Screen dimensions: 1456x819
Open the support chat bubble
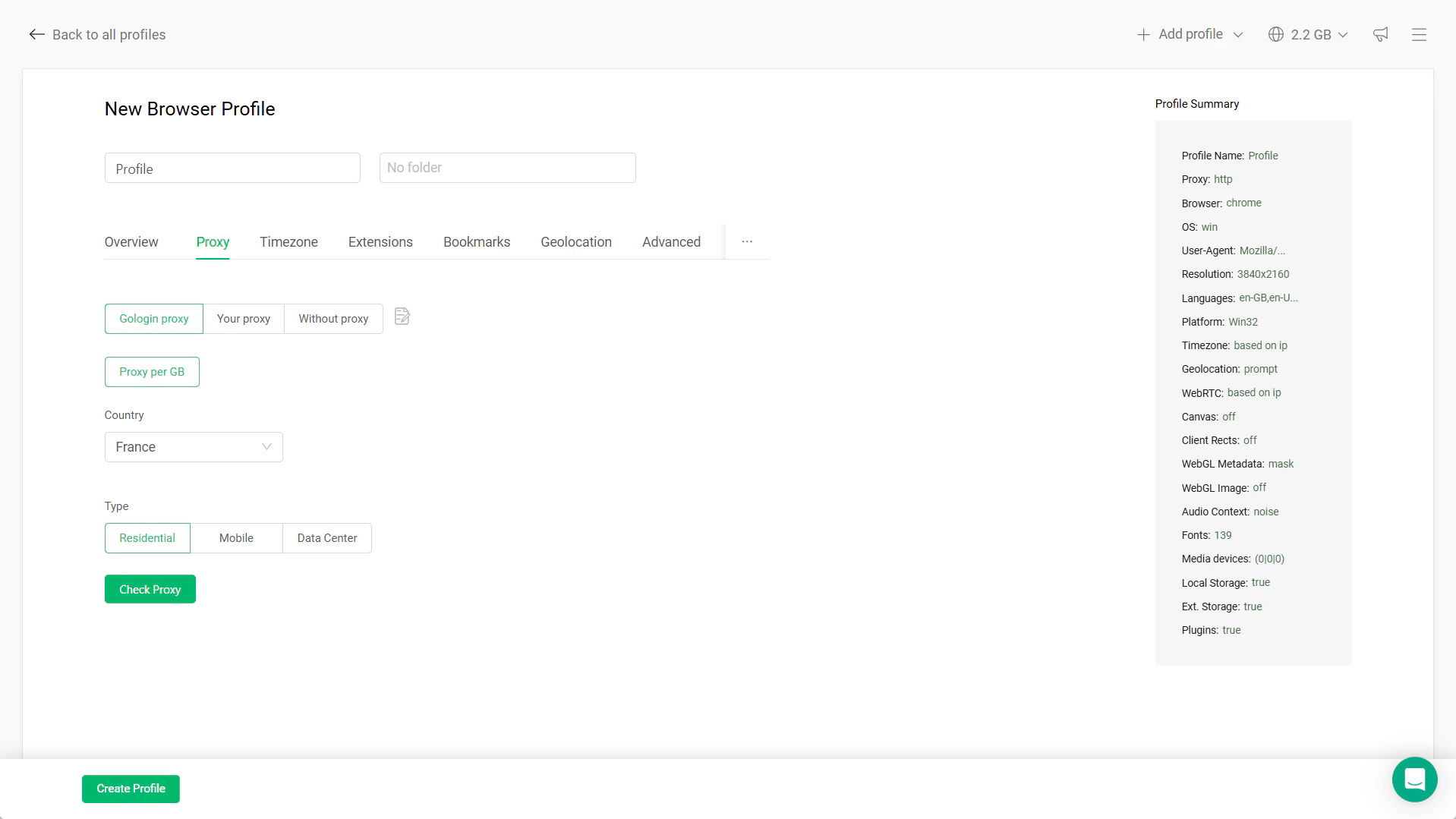1414,780
